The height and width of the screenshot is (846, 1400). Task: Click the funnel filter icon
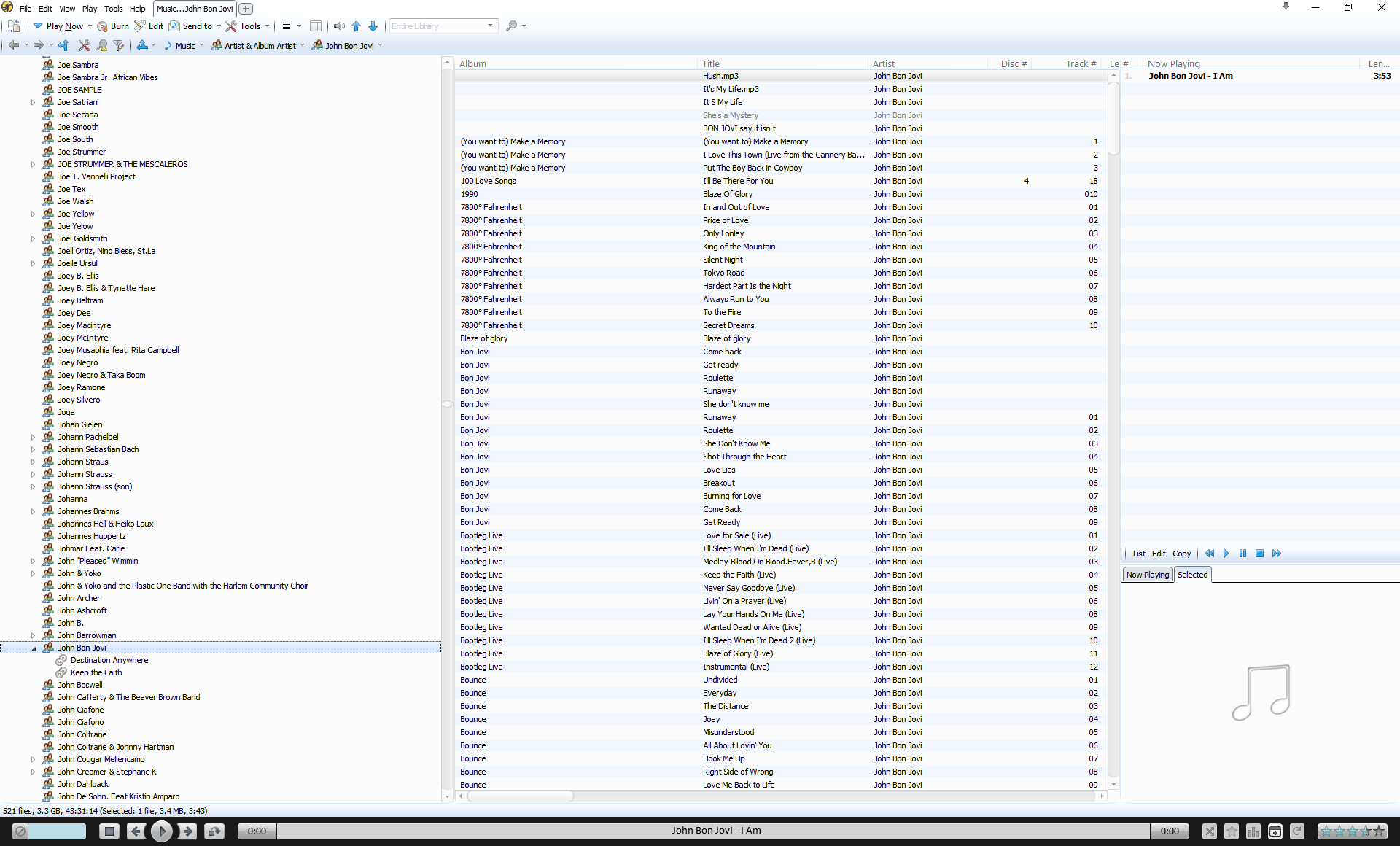pyautogui.click(x=119, y=45)
